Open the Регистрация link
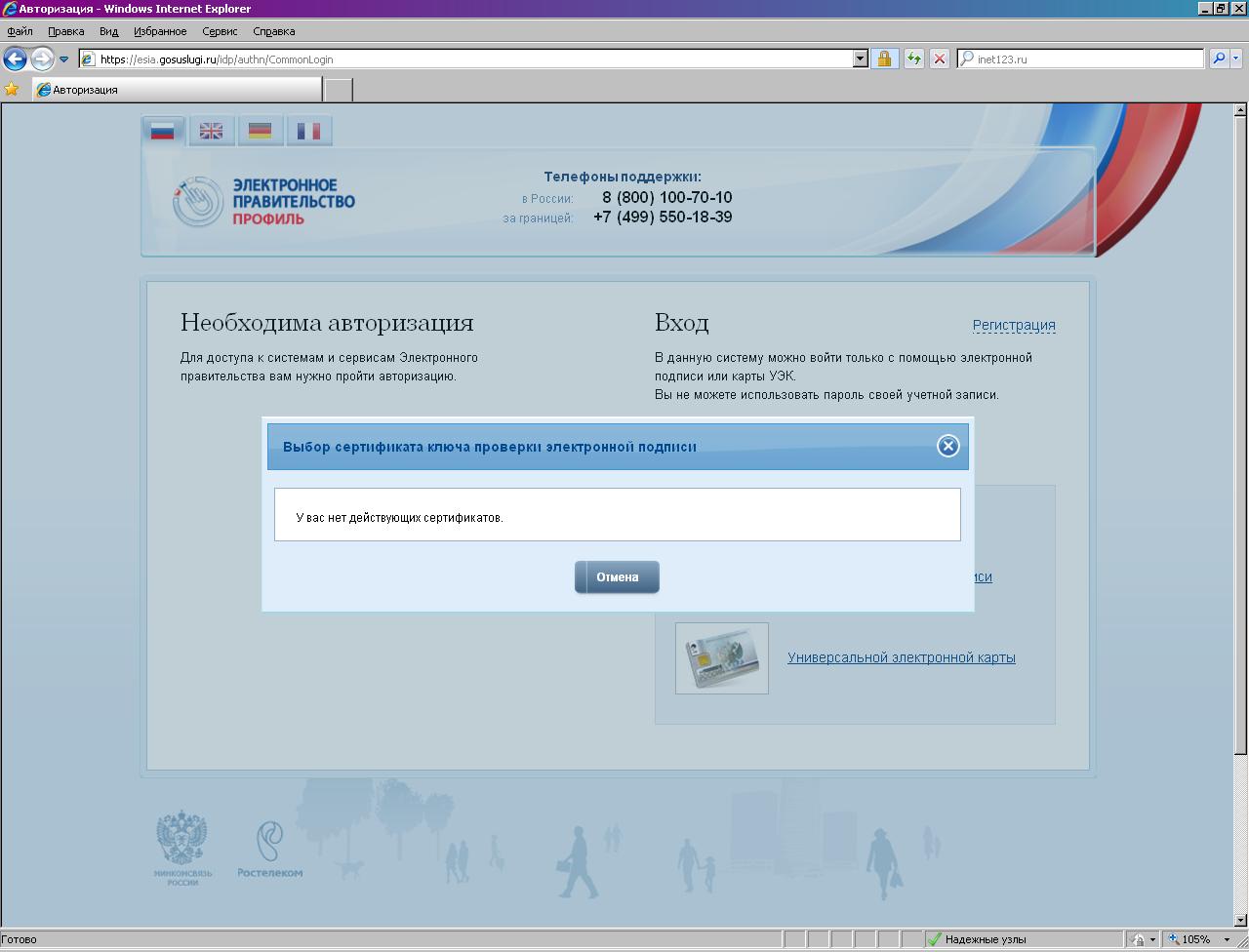 tap(1013, 325)
